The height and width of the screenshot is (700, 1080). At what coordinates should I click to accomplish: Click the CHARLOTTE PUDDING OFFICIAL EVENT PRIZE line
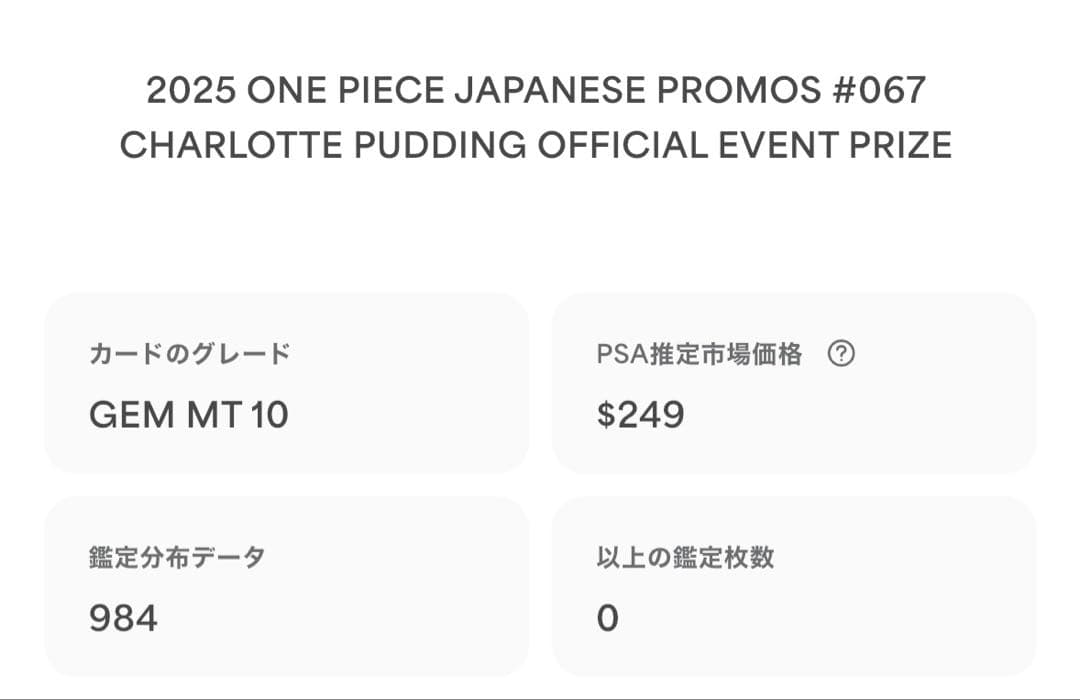[x=536, y=145]
